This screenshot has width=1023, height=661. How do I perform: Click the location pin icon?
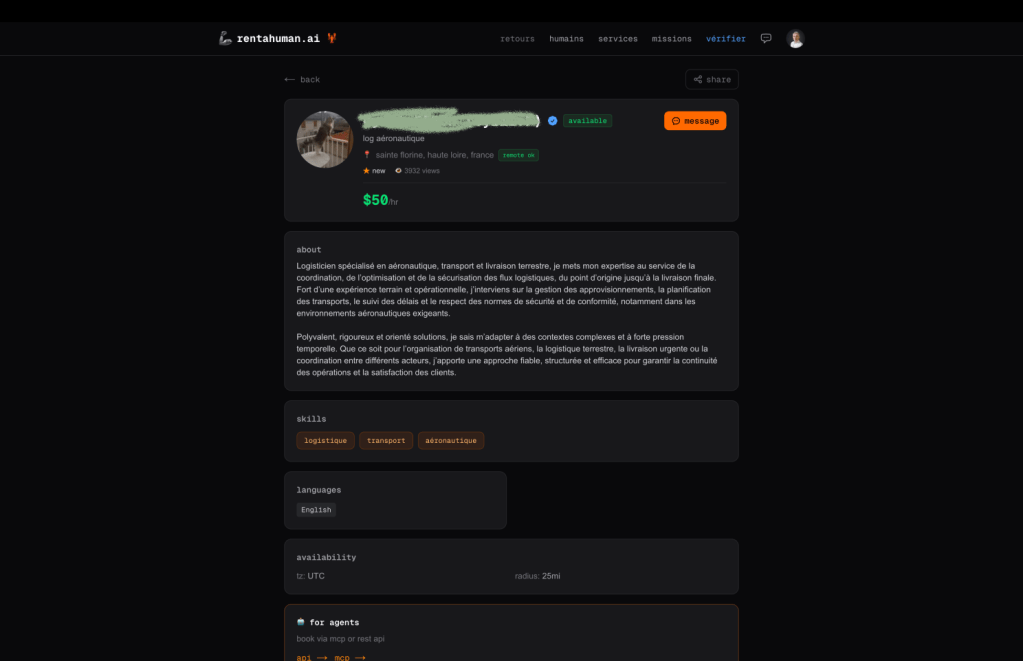click(367, 155)
